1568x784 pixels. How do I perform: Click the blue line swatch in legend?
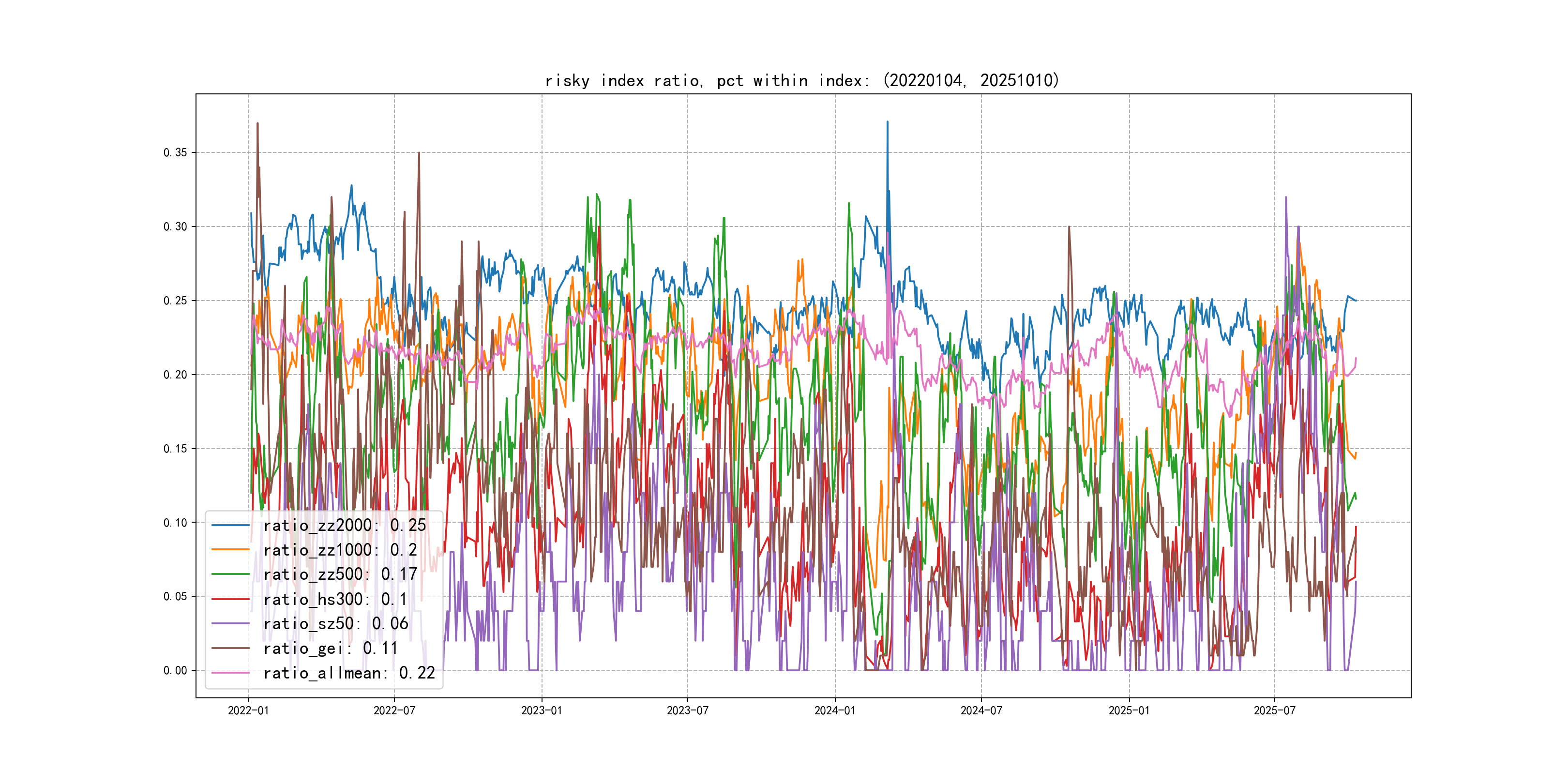tap(231, 525)
